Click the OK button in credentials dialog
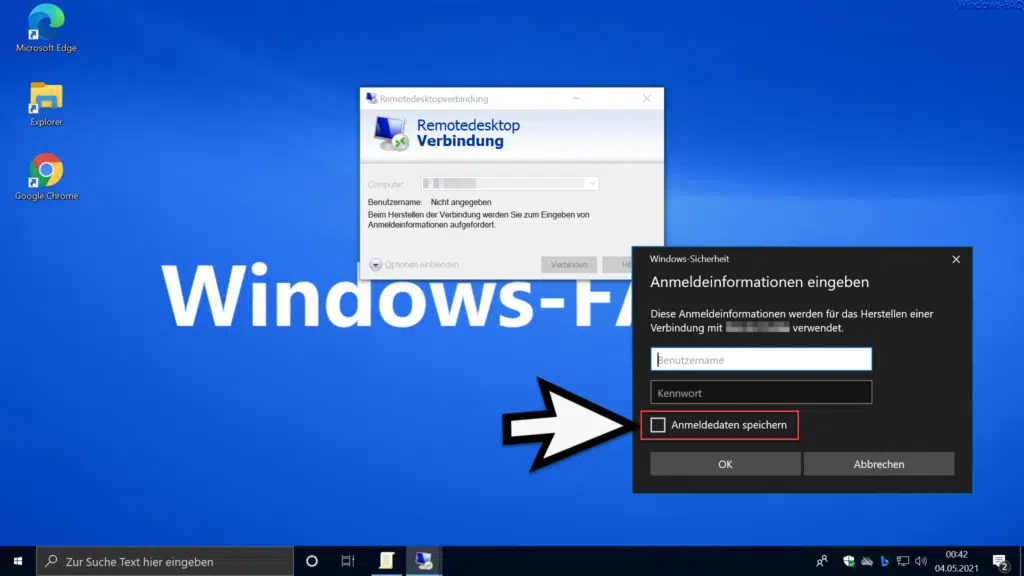This screenshot has width=1024, height=576. pos(725,464)
